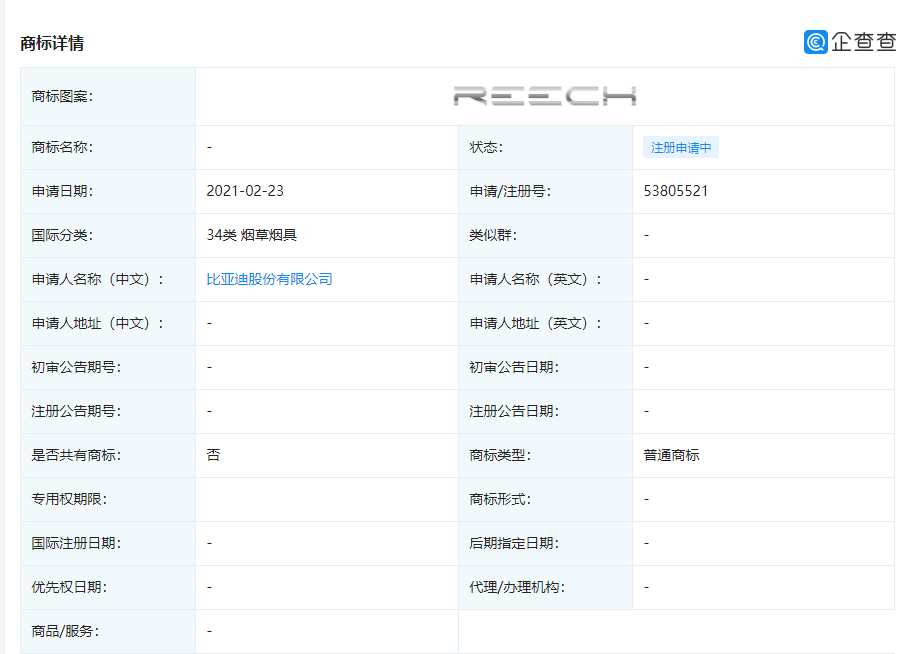The width and height of the screenshot is (903, 654).
Task: Click the 初审公告期号 row label
Action: pos(75,367)
